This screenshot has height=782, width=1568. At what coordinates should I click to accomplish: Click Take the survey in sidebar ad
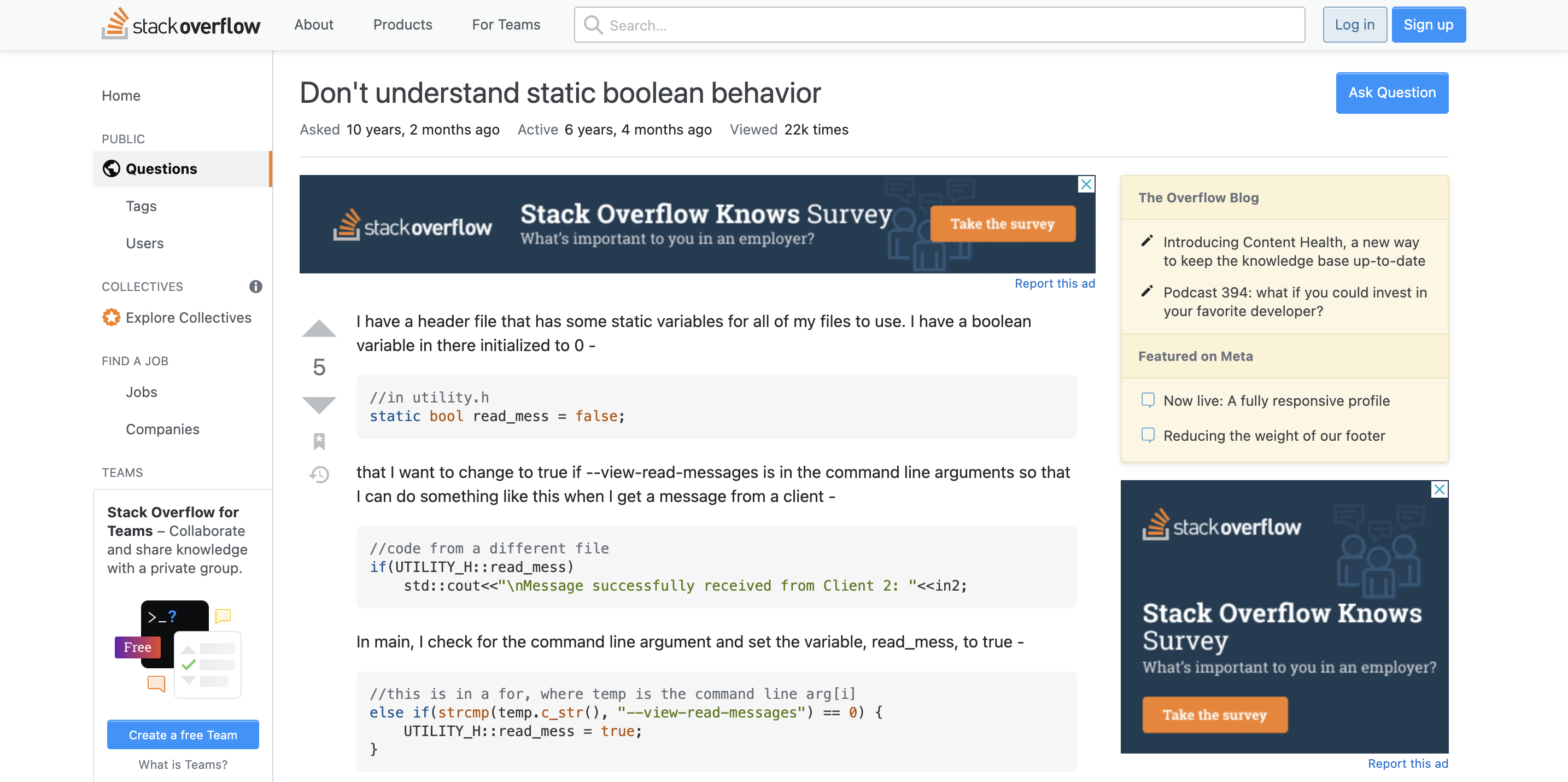point(1214,714)
